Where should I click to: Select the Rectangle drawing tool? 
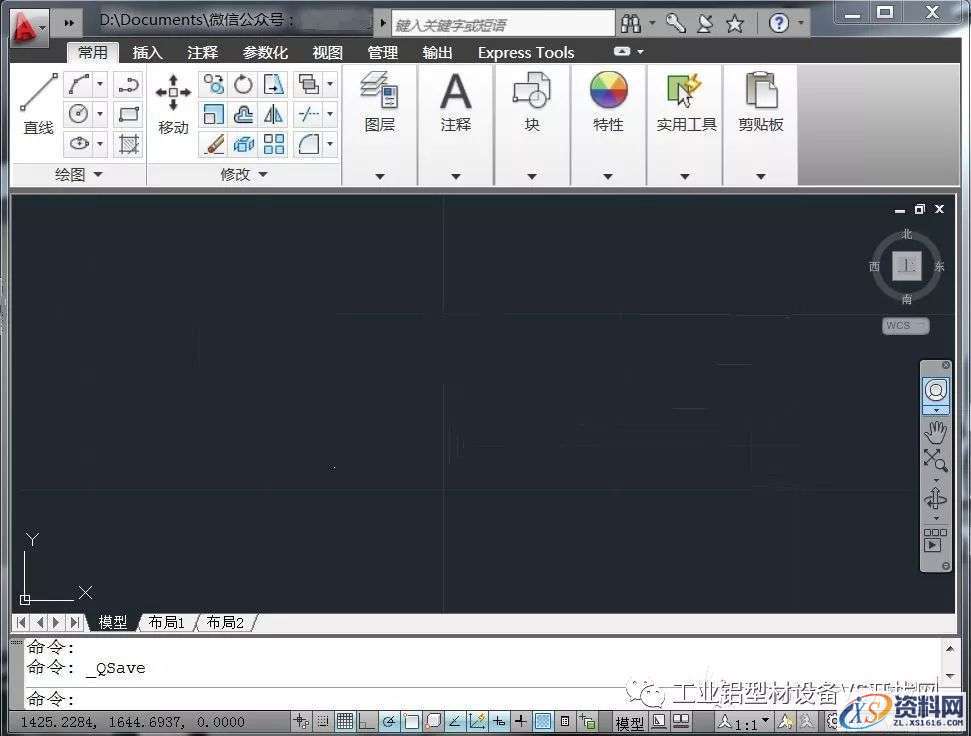[x=129, y=113]
